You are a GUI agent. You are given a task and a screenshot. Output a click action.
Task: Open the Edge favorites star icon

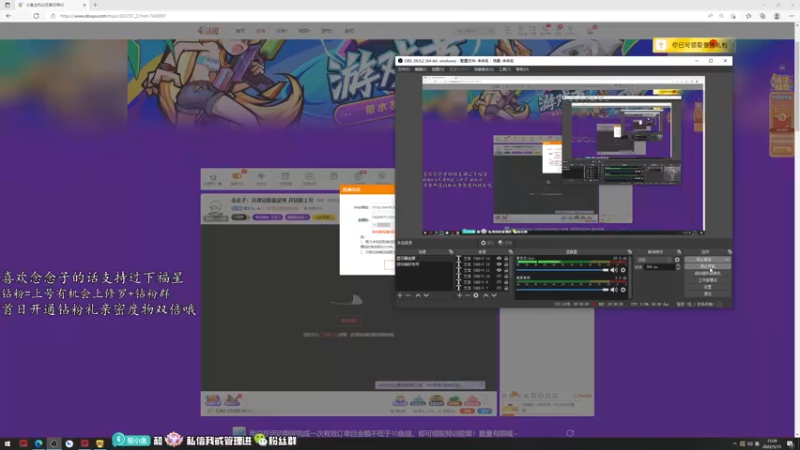(x=748, y=16)
